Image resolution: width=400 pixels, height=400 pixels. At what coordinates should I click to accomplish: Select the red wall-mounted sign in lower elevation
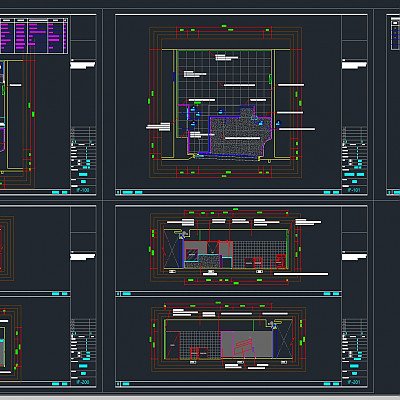[243, 347]
